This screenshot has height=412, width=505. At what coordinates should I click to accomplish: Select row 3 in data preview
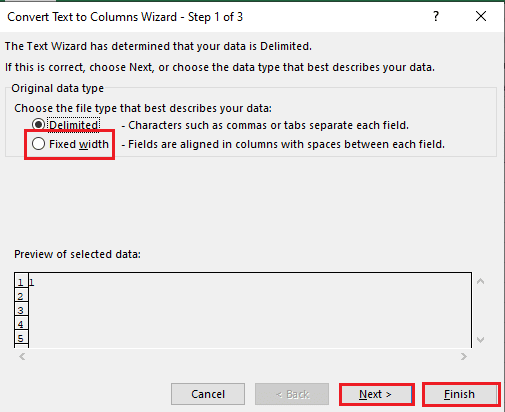coord(21,310)
